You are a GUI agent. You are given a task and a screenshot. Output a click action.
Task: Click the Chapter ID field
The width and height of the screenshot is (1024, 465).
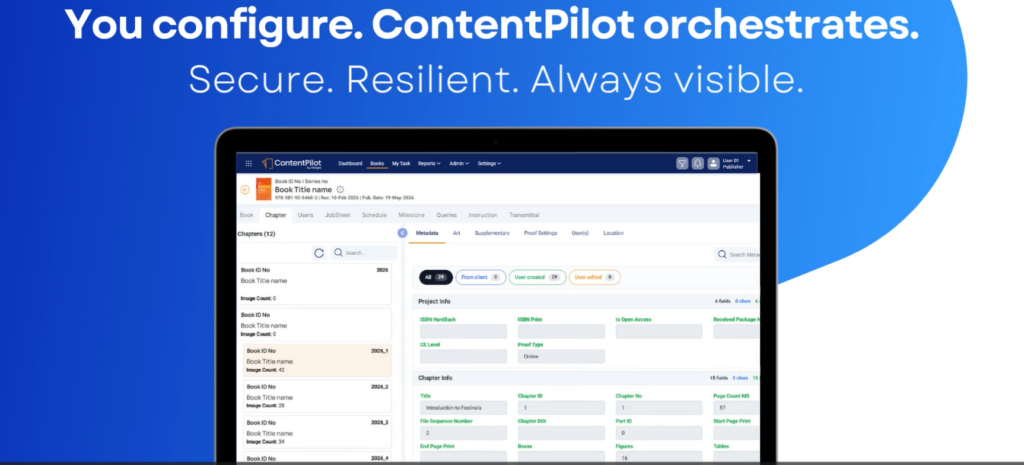562,408
